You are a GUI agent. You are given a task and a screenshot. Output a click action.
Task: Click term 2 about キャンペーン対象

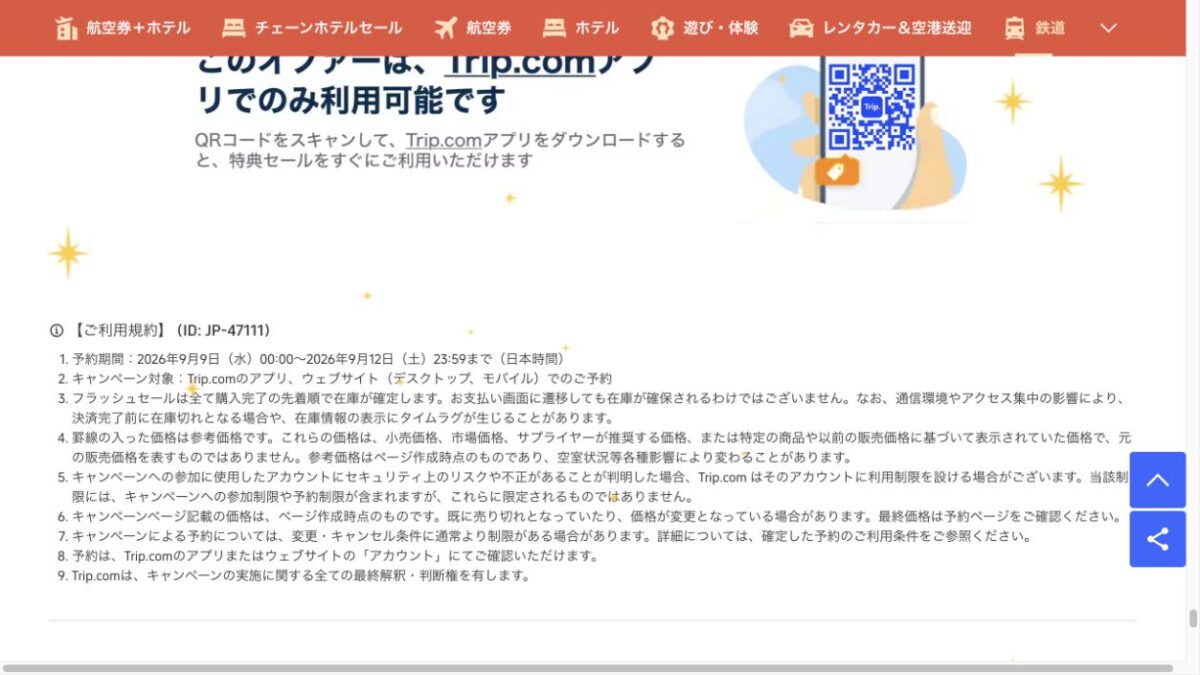click(341, 379)
